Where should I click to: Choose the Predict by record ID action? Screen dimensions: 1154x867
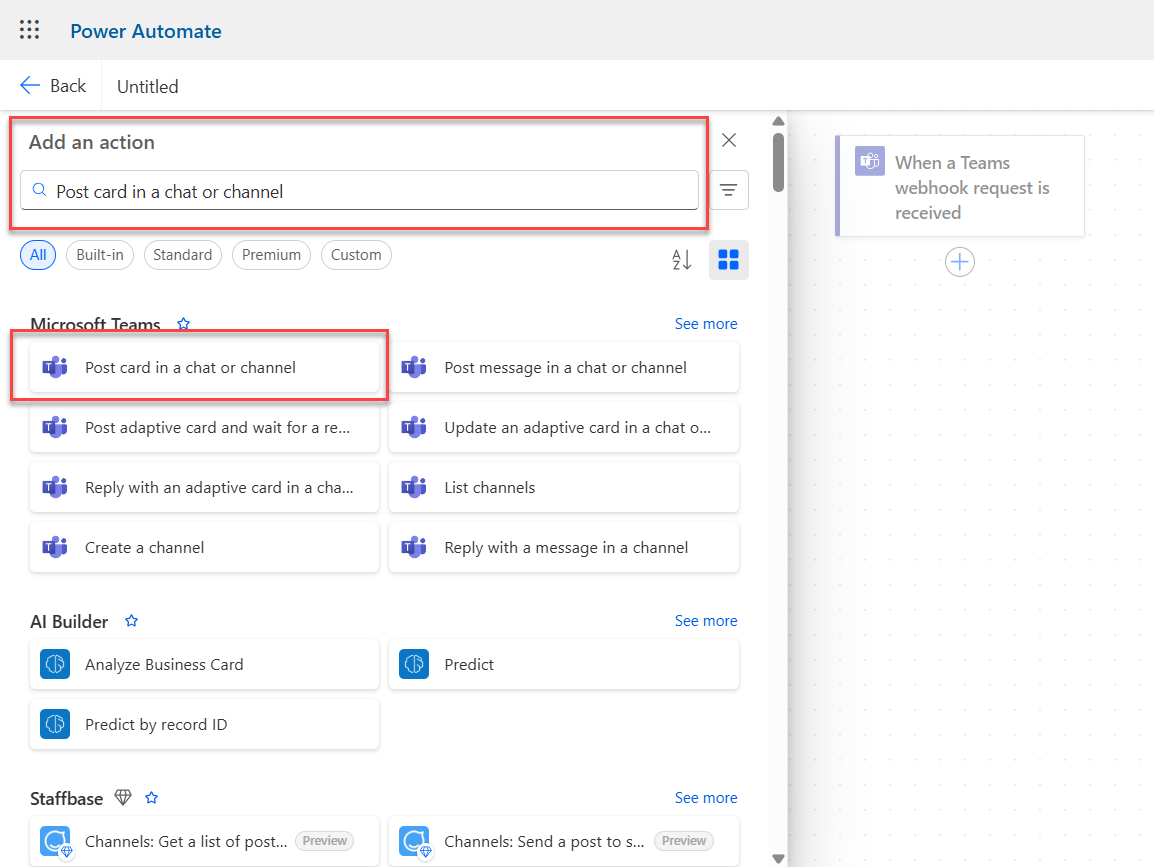click(205, 724)
